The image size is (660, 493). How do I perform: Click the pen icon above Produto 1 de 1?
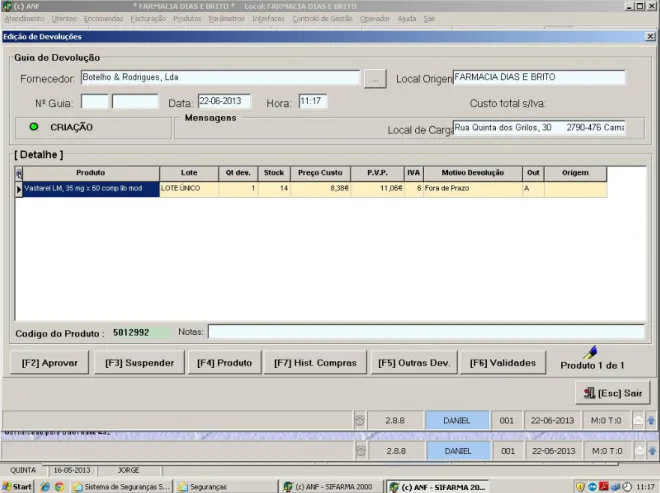591,352
